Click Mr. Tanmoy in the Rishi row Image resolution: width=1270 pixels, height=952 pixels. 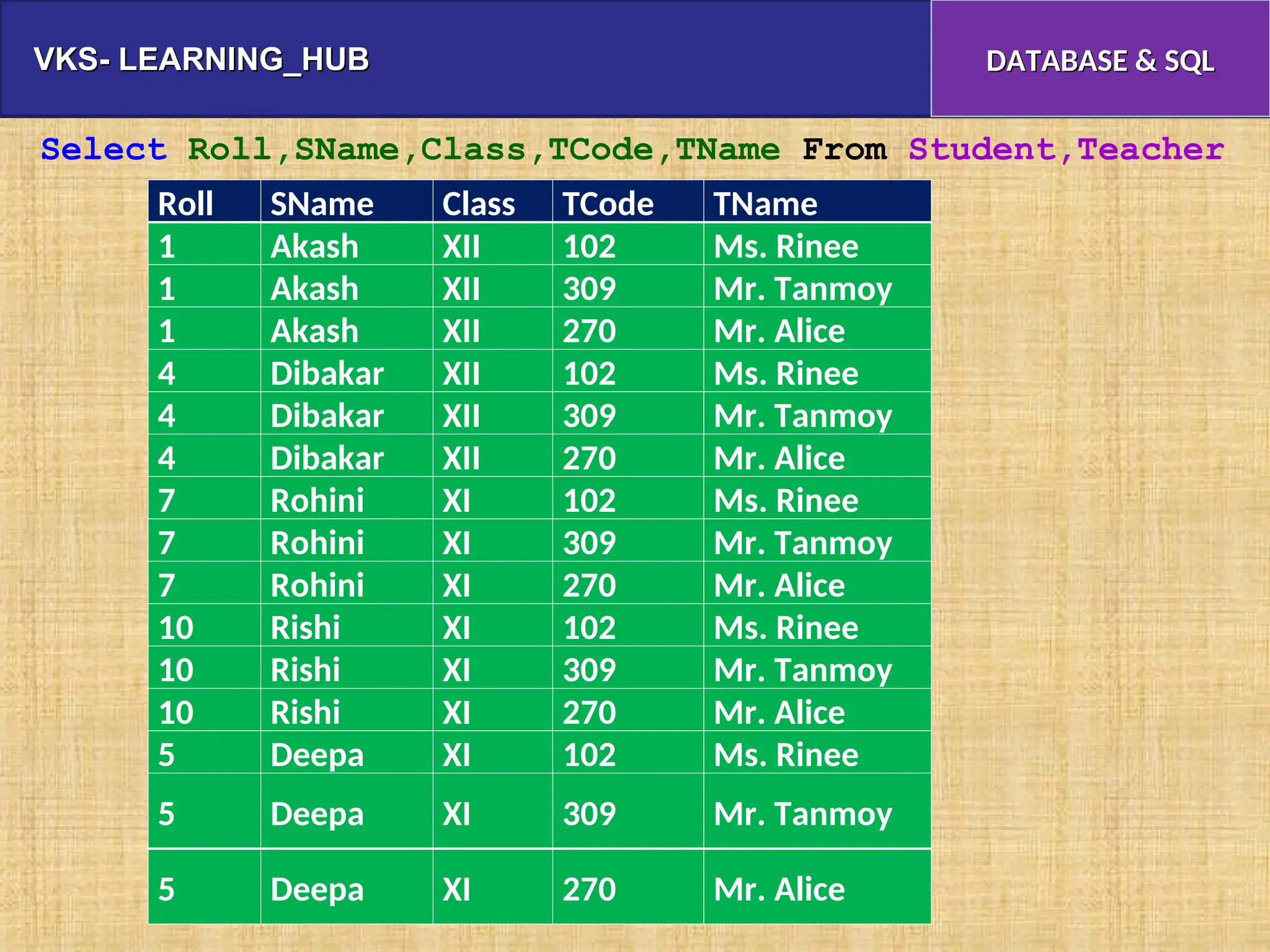[802, 671]
